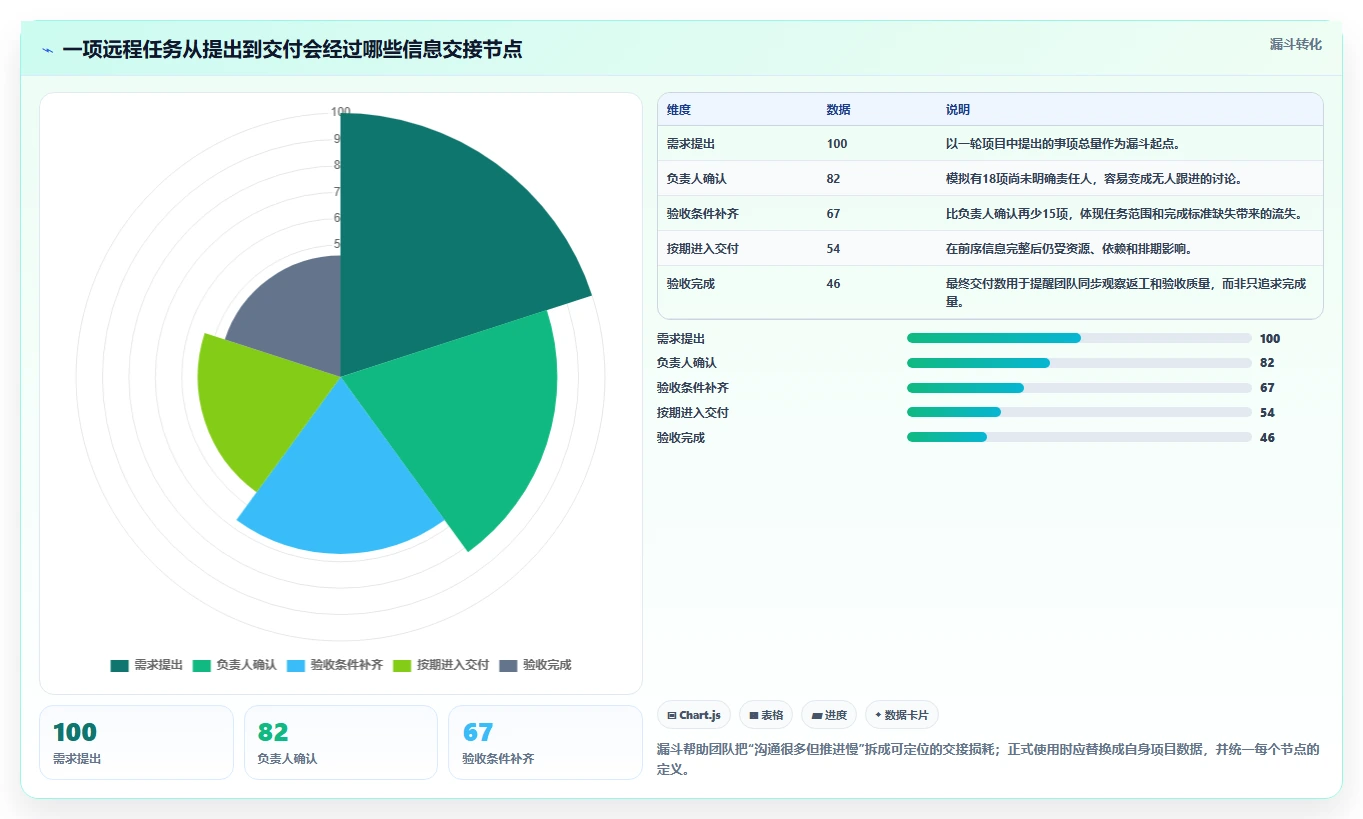Click the 需求提出 legend label text

tap(159, 665)
